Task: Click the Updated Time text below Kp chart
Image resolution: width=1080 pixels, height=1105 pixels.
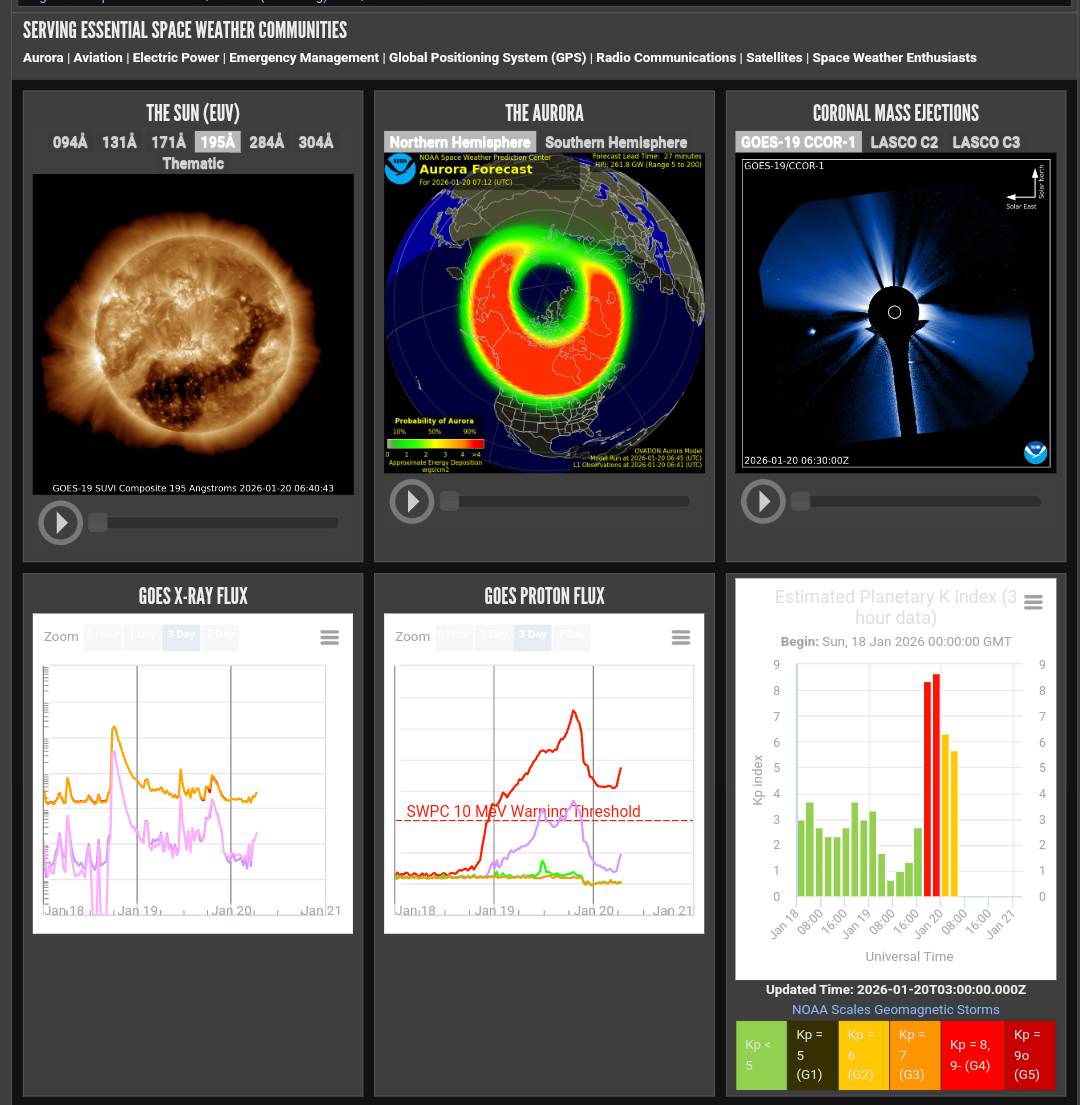Action: point(895,989)
